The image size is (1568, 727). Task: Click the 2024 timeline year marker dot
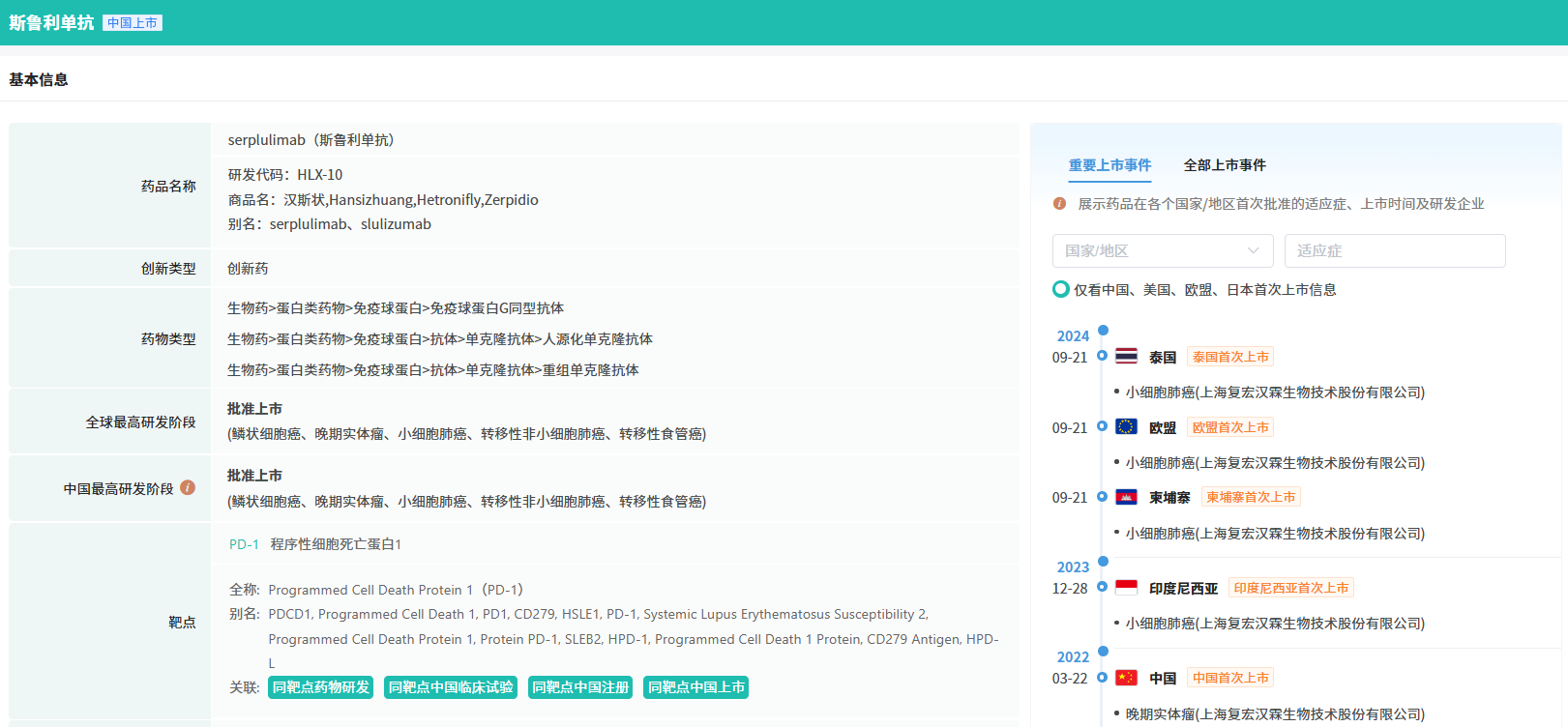[1103, 331]
